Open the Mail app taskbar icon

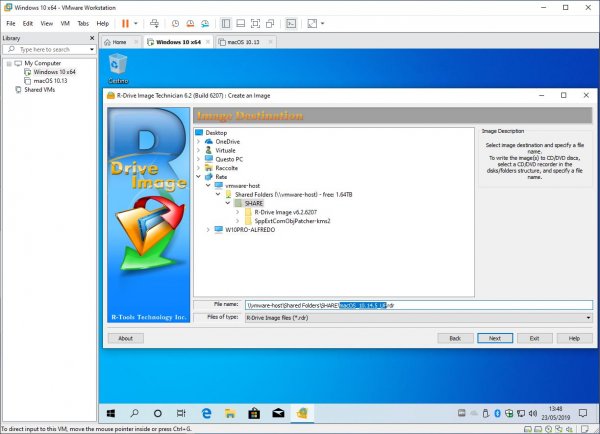[x=278, y=413]
